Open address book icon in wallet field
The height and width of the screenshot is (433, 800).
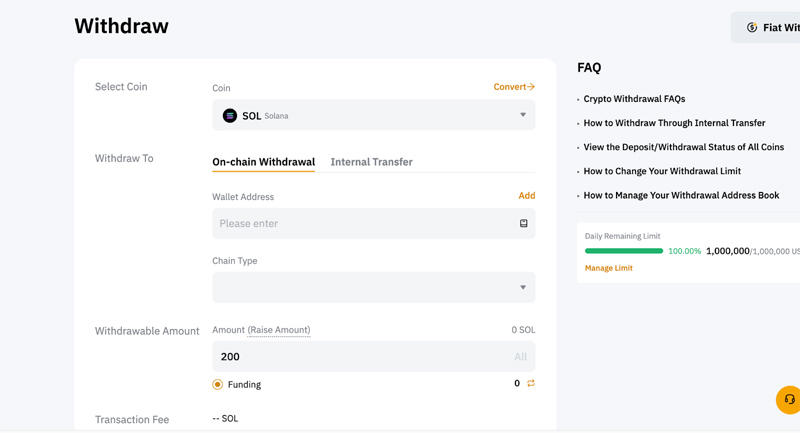pyautogui.click(x=523, y=223)
